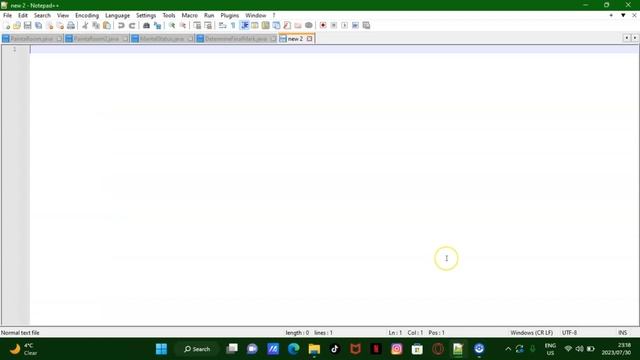Show the Document Map panel icon
This screenshot has height=360, width=640.
265,25
